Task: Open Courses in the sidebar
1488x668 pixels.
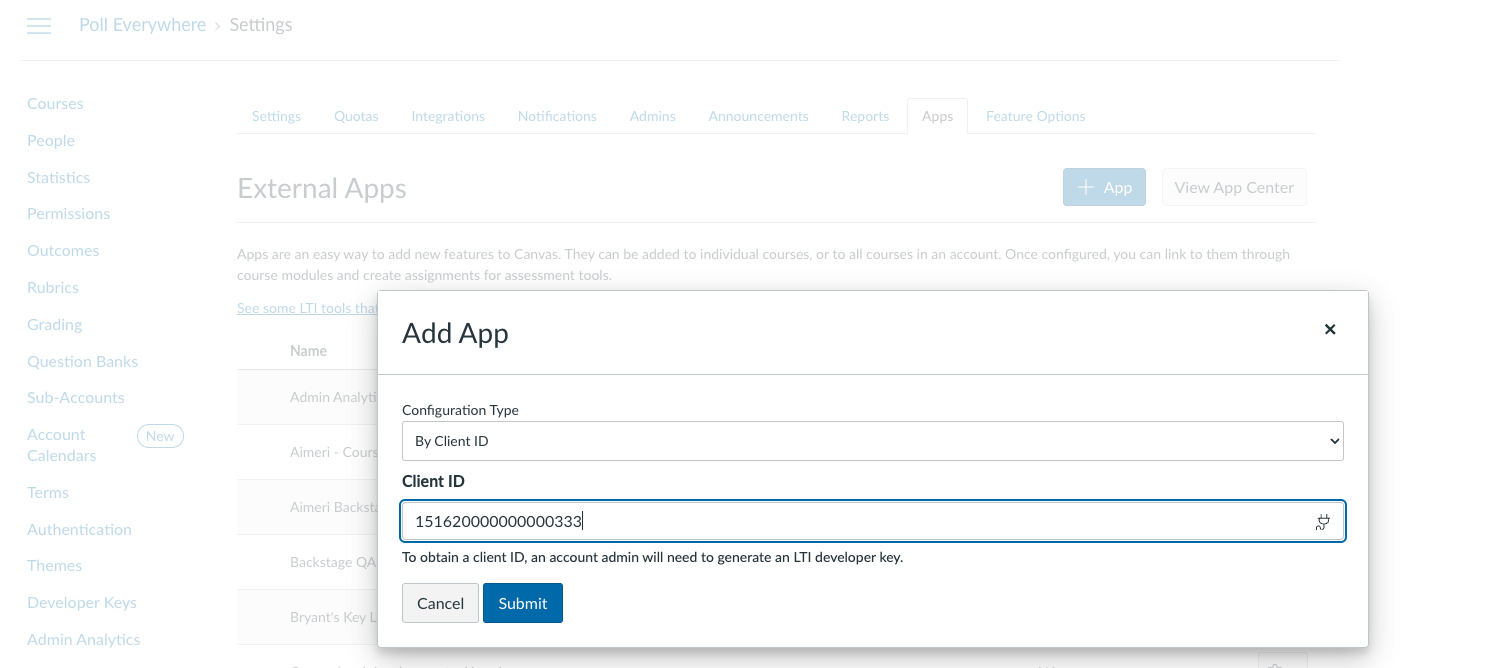Action: point(55,104)
